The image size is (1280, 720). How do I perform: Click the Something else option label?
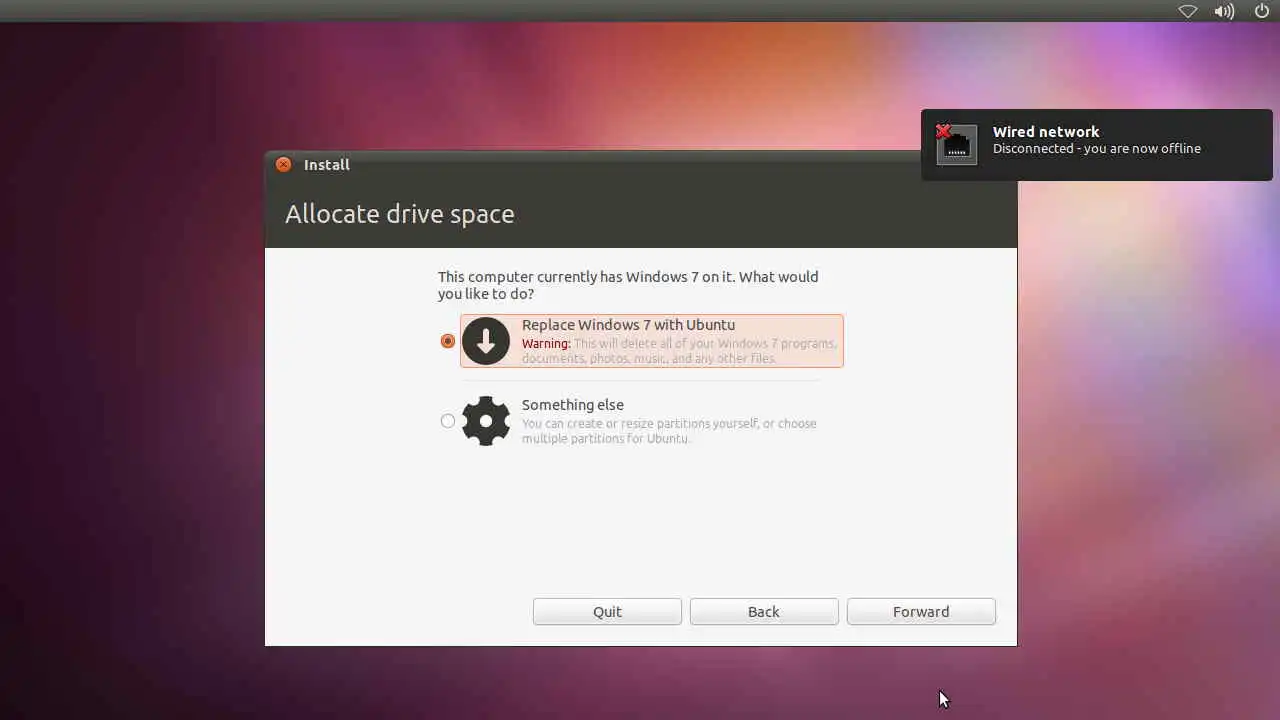(x=573, y=405)
